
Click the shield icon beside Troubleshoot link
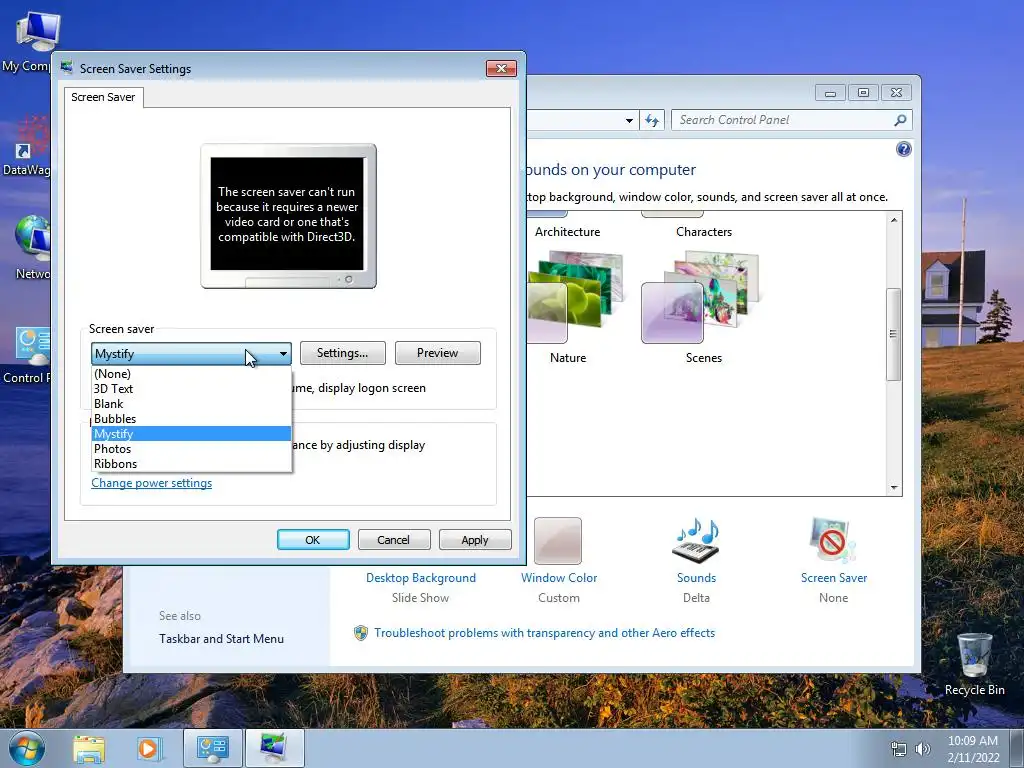tap(360, 633)
